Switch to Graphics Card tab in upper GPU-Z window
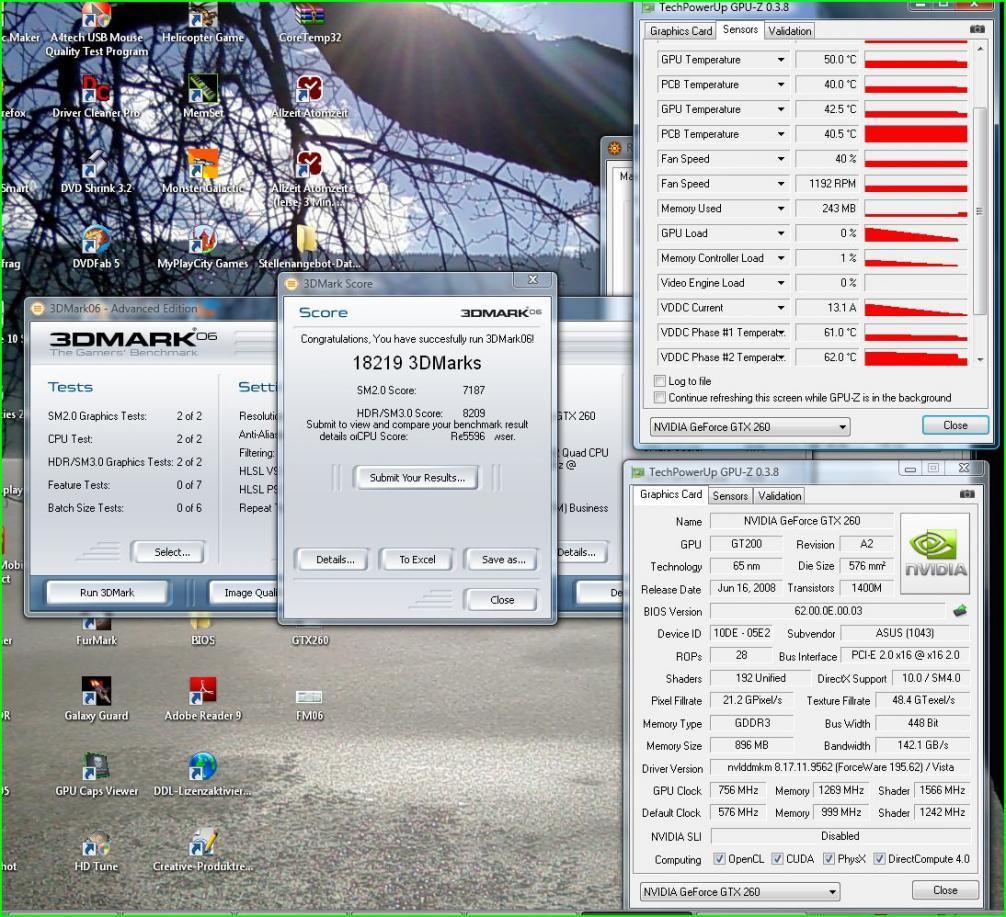 click(x=681, y=31)
